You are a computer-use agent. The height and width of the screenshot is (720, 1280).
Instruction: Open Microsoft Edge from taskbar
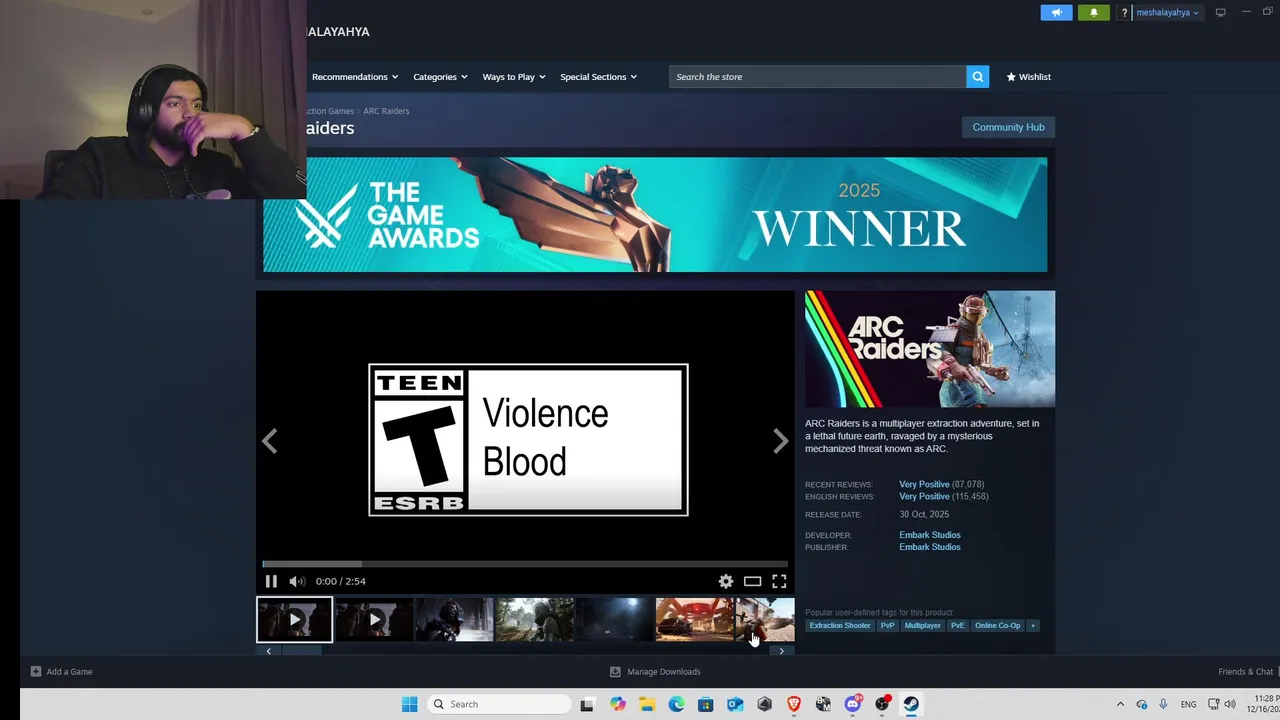coord(677,704)
